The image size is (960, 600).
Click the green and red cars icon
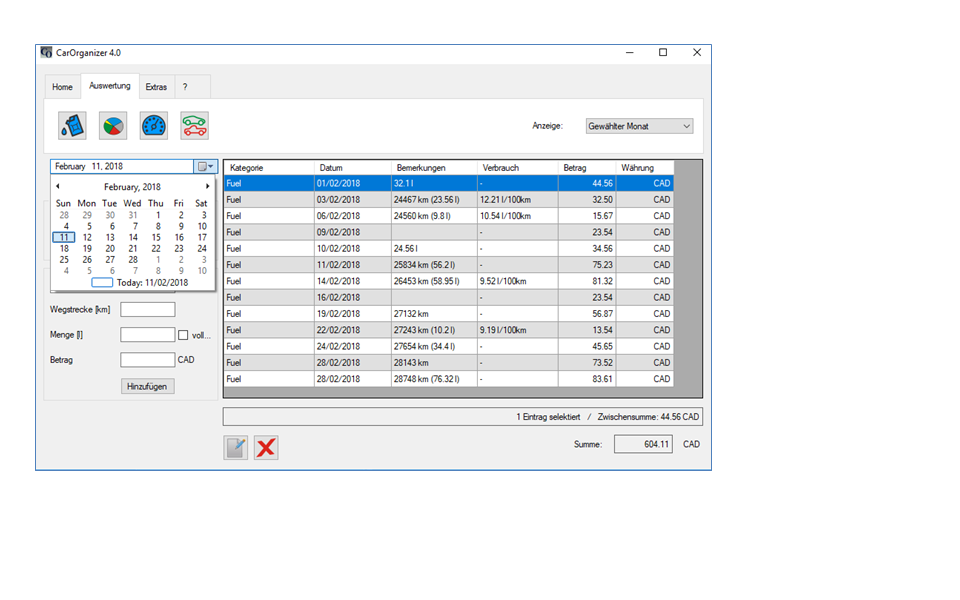[x=195, y=126]
